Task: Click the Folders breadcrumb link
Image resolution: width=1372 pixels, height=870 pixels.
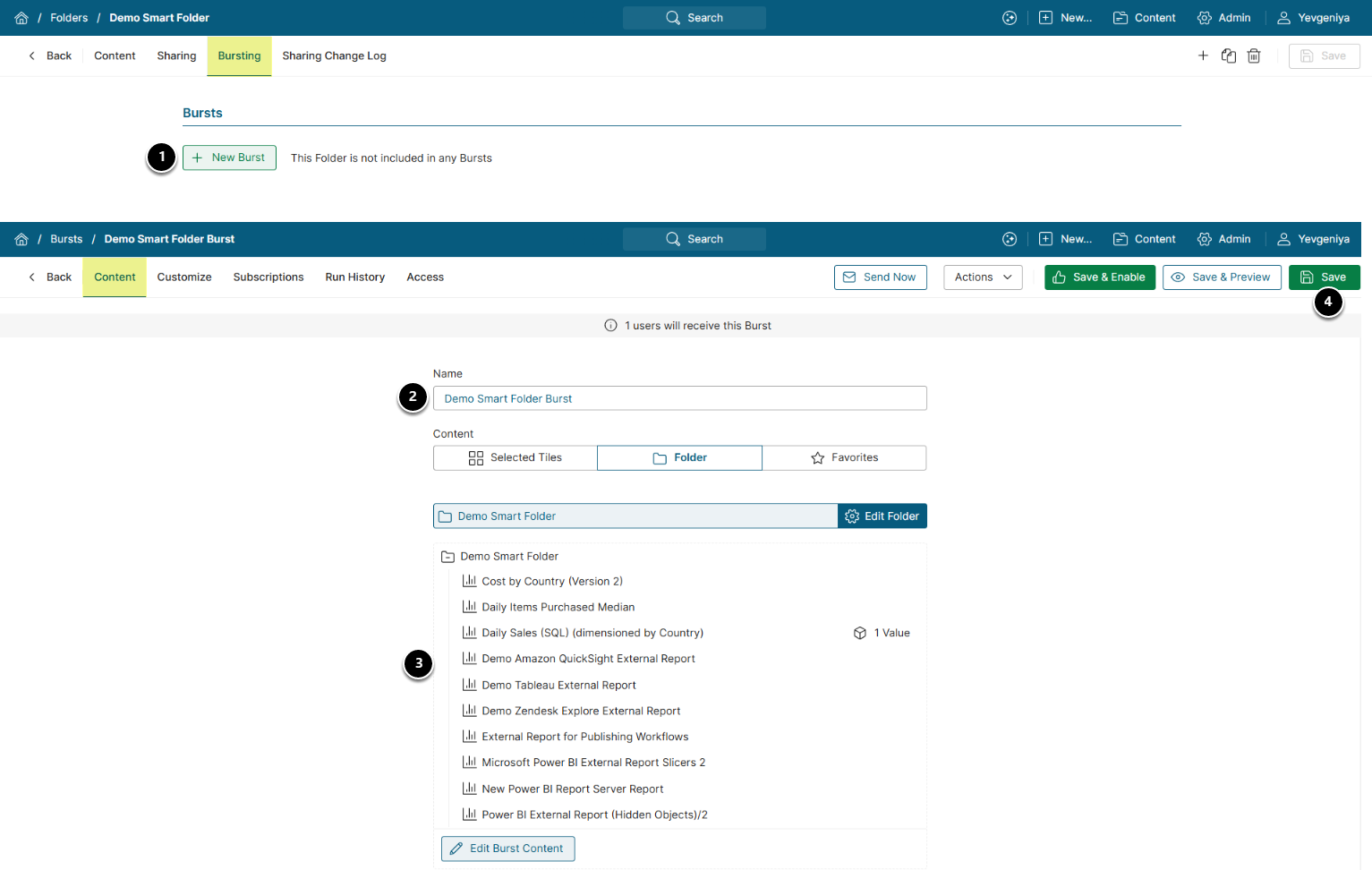Action: coord(69,18)
